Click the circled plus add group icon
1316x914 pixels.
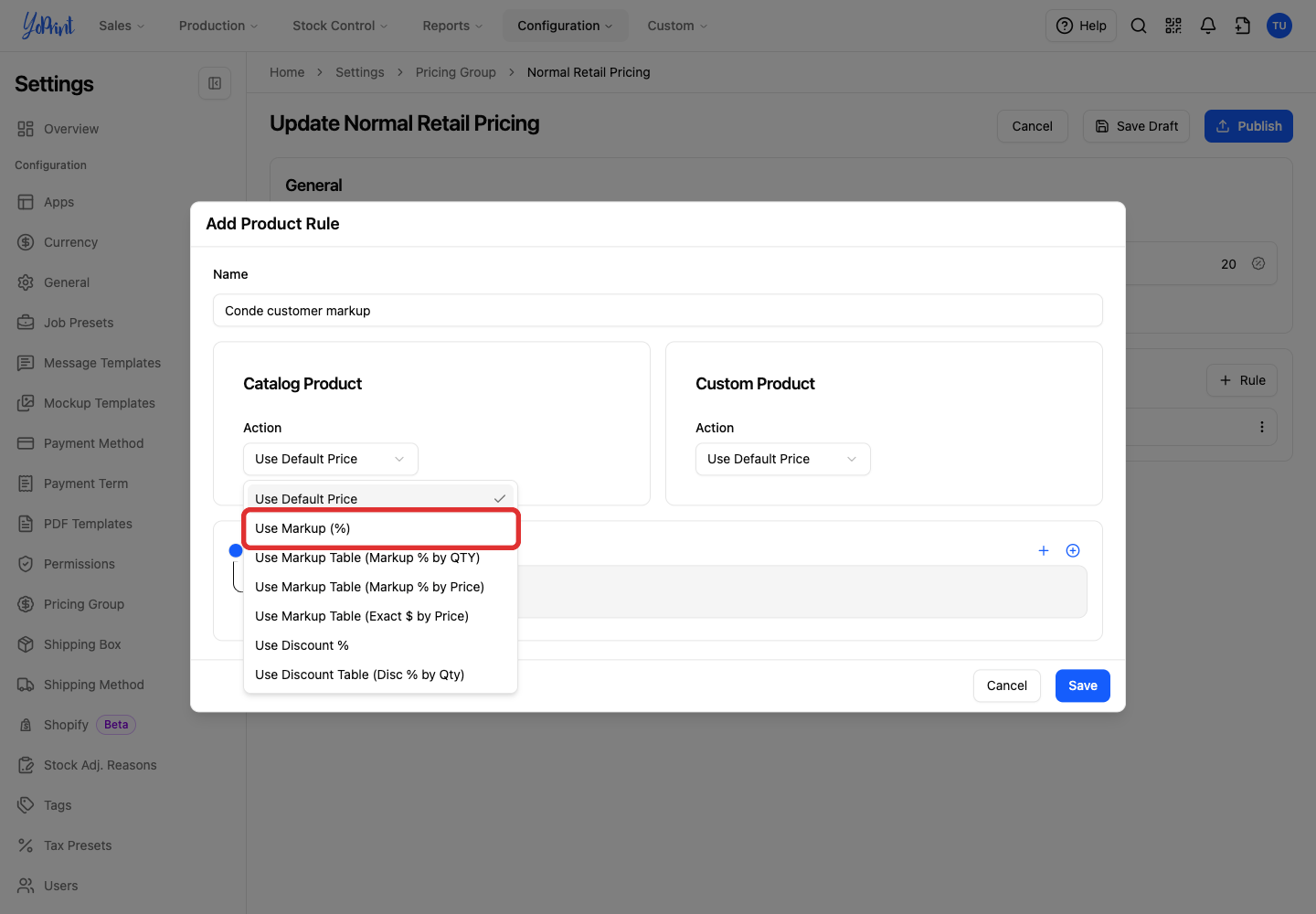[x=1073, y=550]
